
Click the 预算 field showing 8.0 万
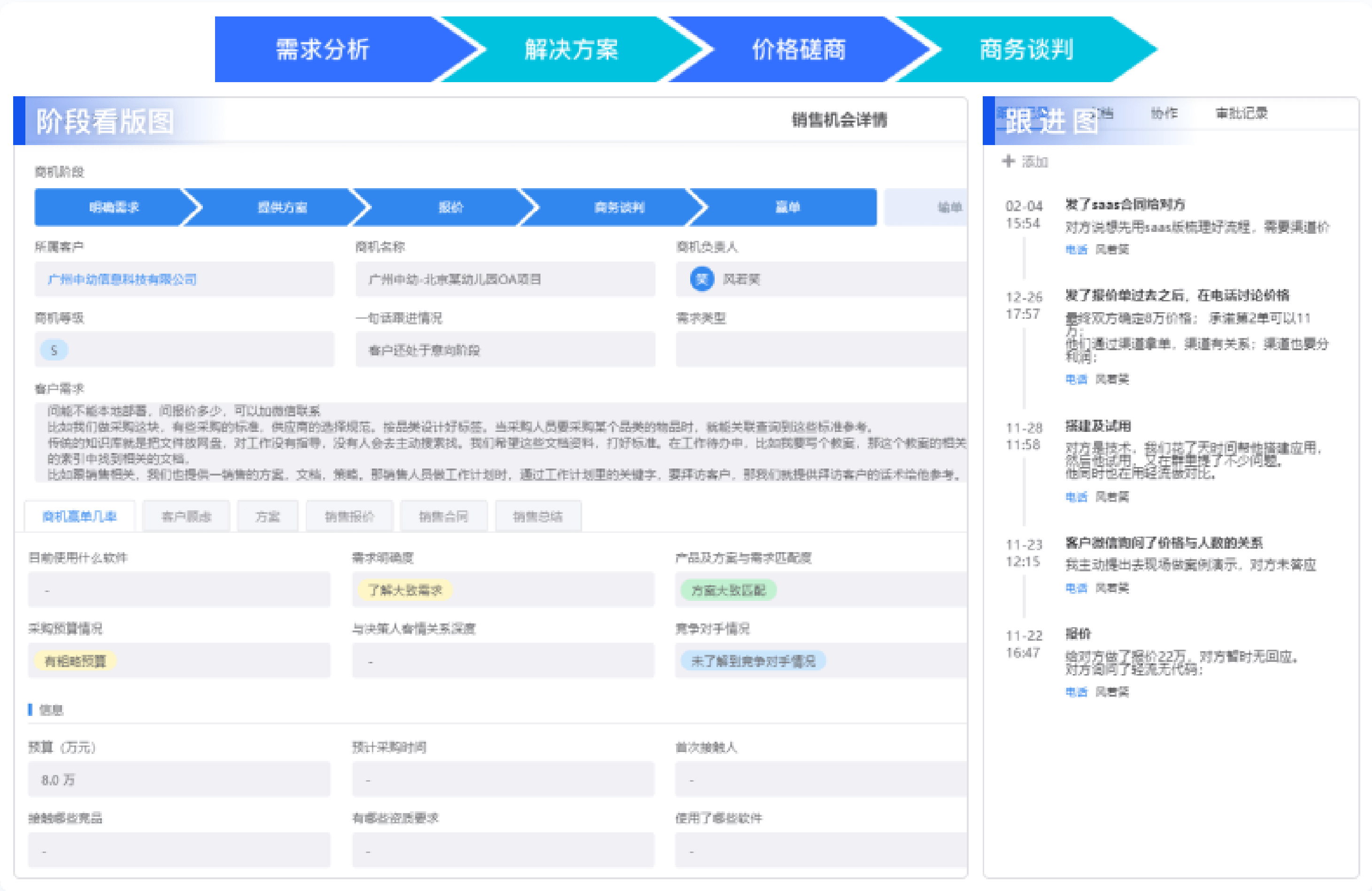(x=179, y=779)
